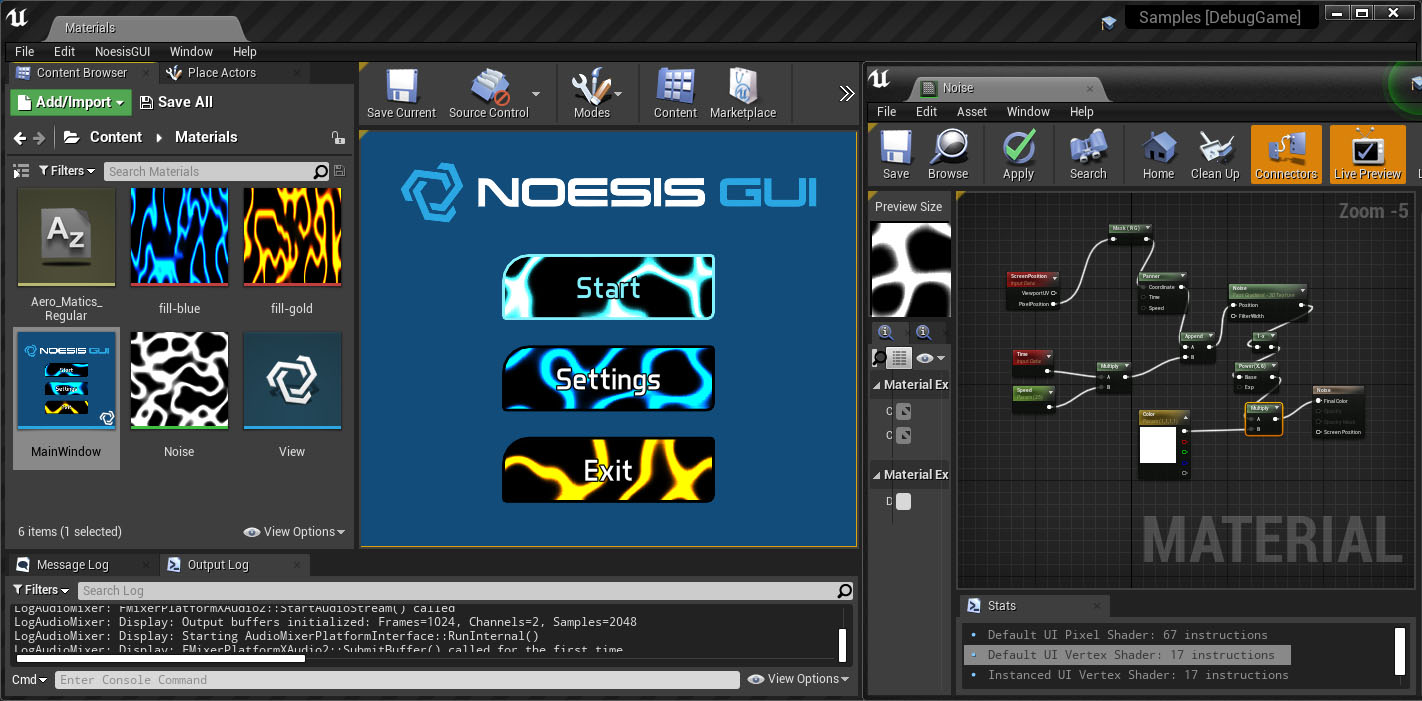Open the NoesisGUI menu
This screenshot has width=1422, height=701.
point(122,51)
